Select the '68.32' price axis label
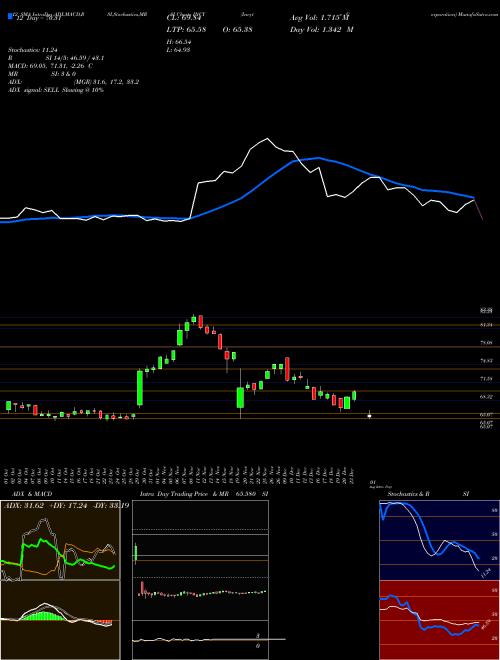Screen dimensions: 500x660 [x=486, y=397]
